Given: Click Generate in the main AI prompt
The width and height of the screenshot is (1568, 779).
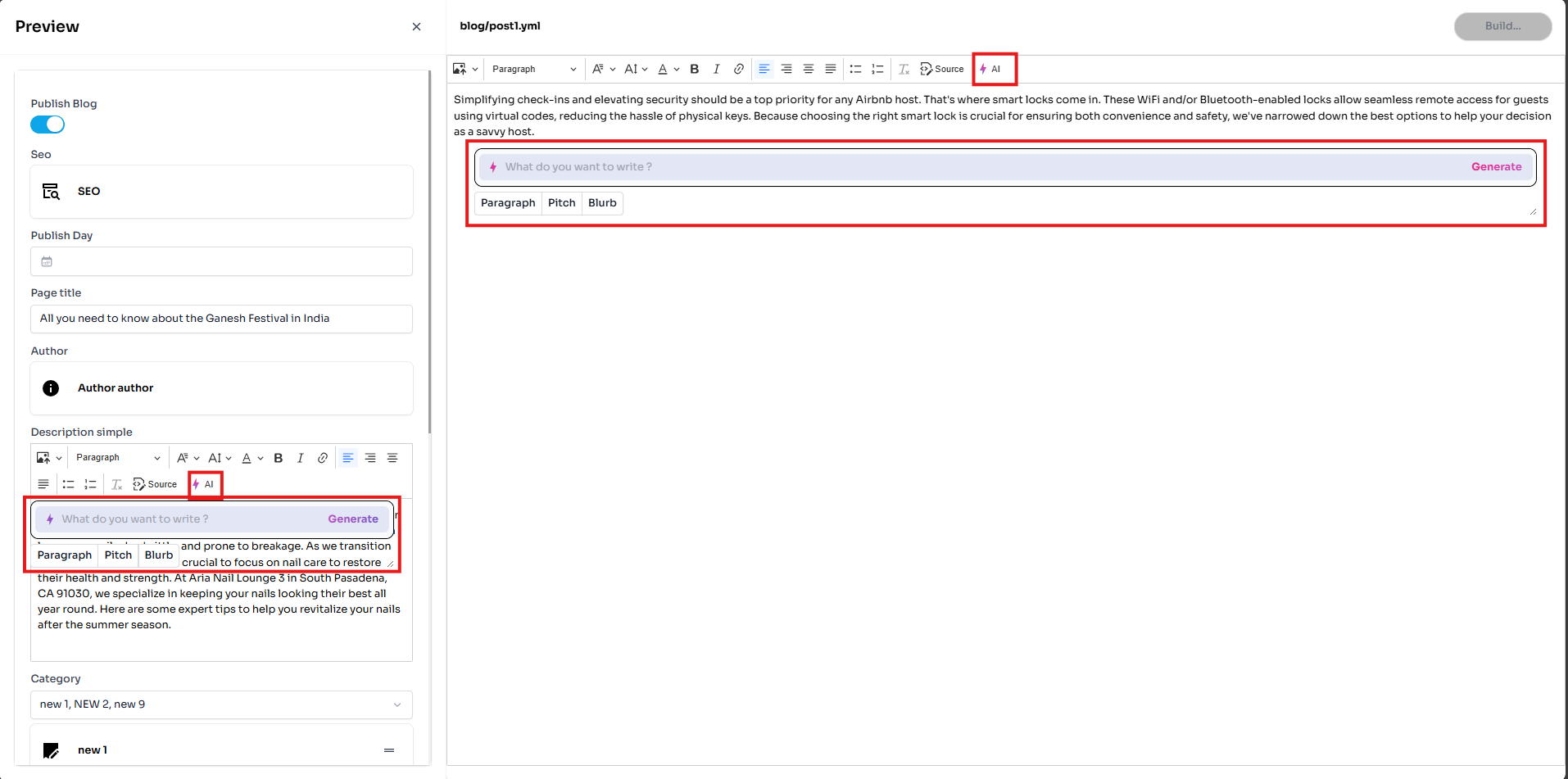Looking at the screenshot, I should tap(1496, 166).
